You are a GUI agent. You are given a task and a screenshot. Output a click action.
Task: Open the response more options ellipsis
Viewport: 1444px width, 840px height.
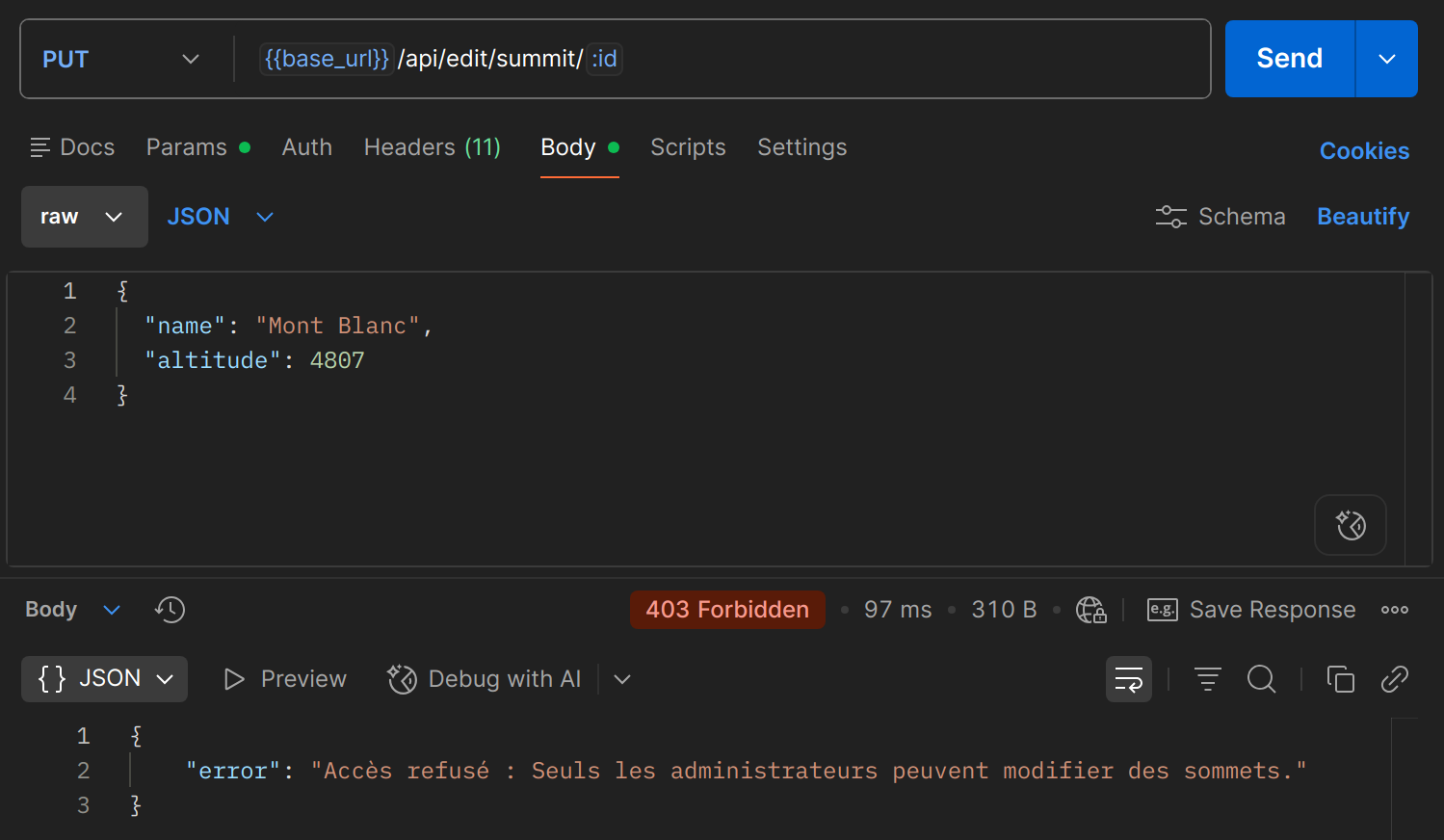[x=1394, y=610]
